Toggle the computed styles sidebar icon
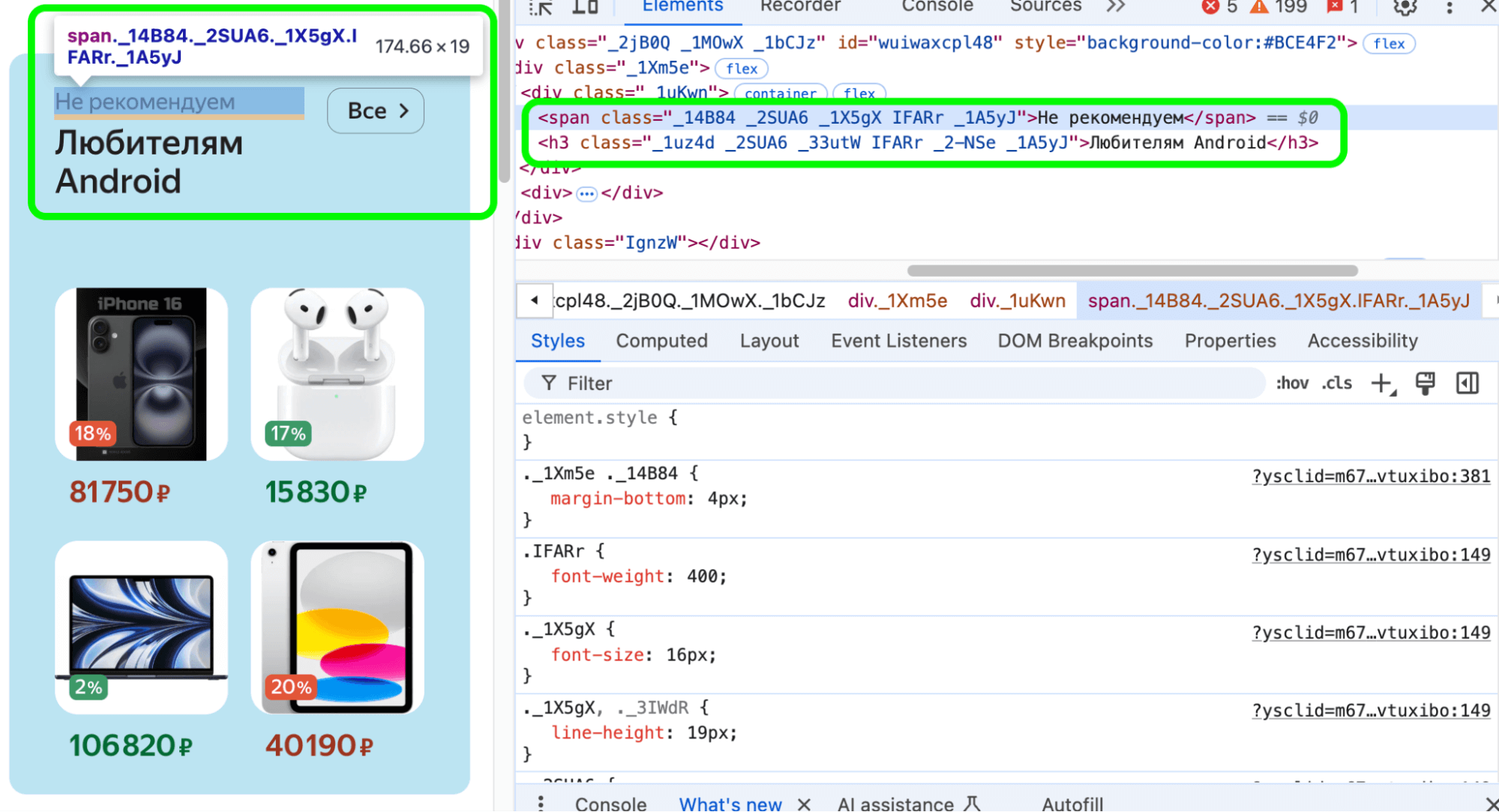 pos(1468,384)
